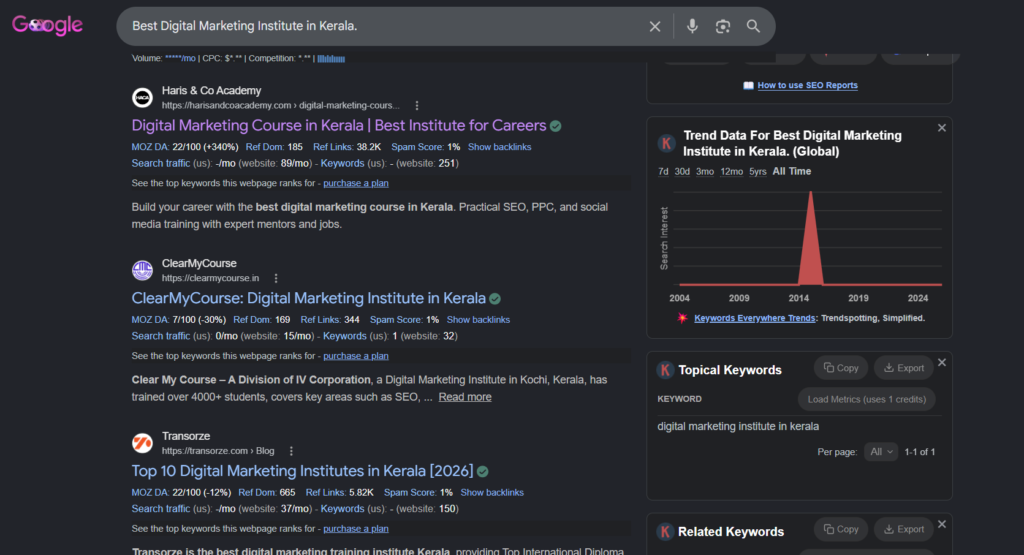Open Top 10 Digital Marketing Institutes result title
The height and width of the screenshot is (555, 1024).
point(302,471)
